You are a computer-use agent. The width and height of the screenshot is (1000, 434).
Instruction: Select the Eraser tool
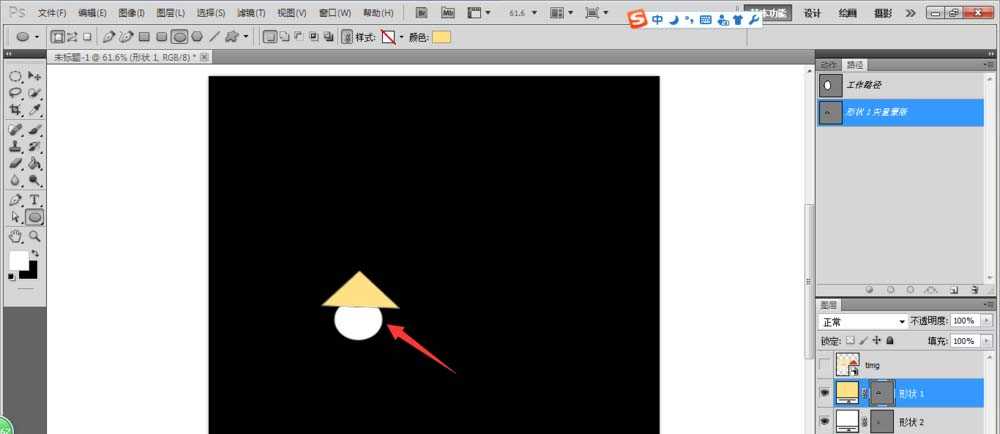[x=15, y=163]
